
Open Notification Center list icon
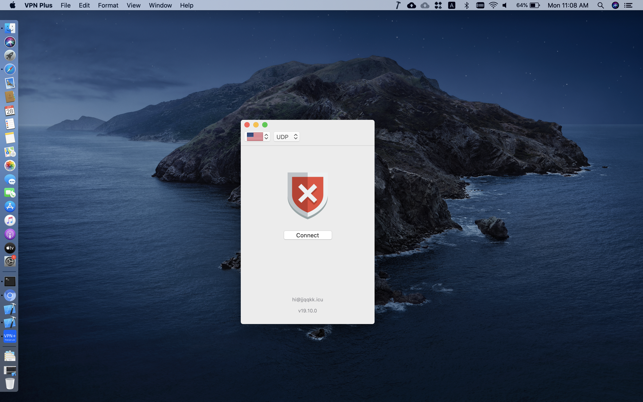628,5
